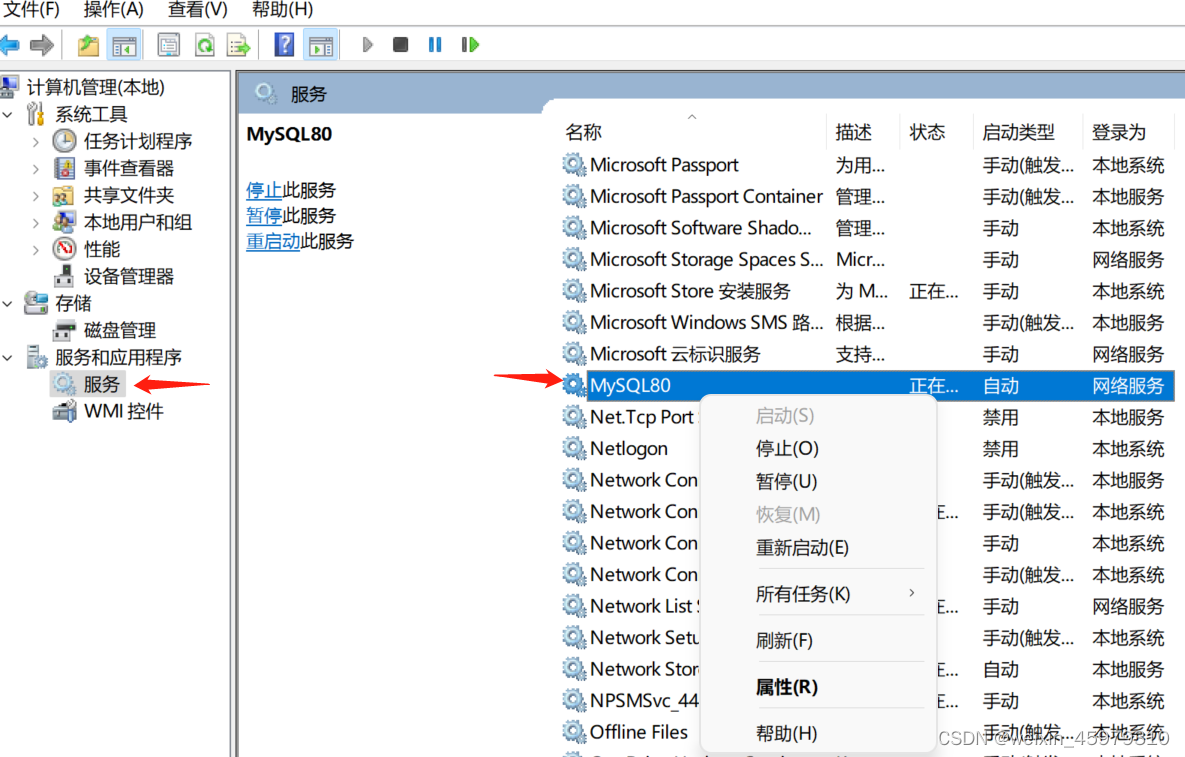Open the View (查看) menu
The height and width of the screenshot is (757, 1185).
[197, 10]
